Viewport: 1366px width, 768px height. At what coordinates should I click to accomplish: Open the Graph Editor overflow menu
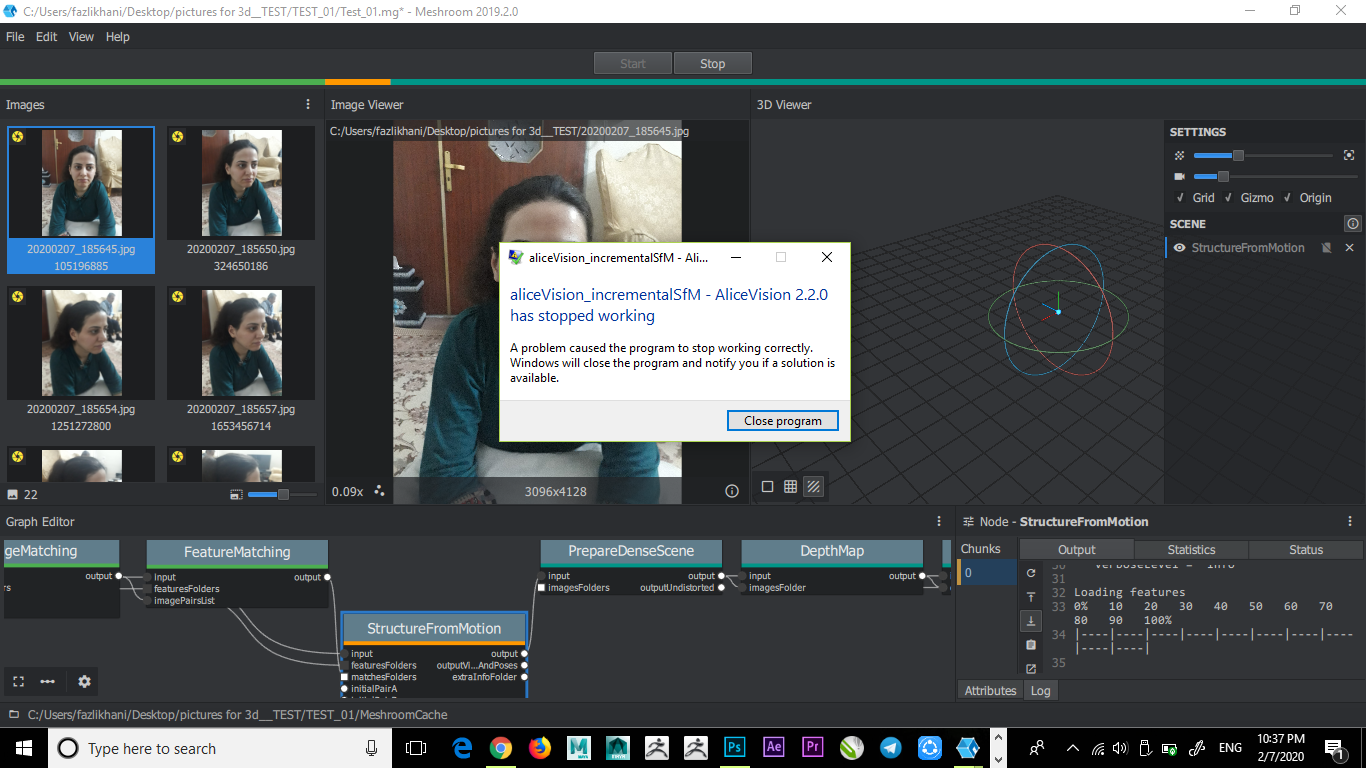pos(47,681)
